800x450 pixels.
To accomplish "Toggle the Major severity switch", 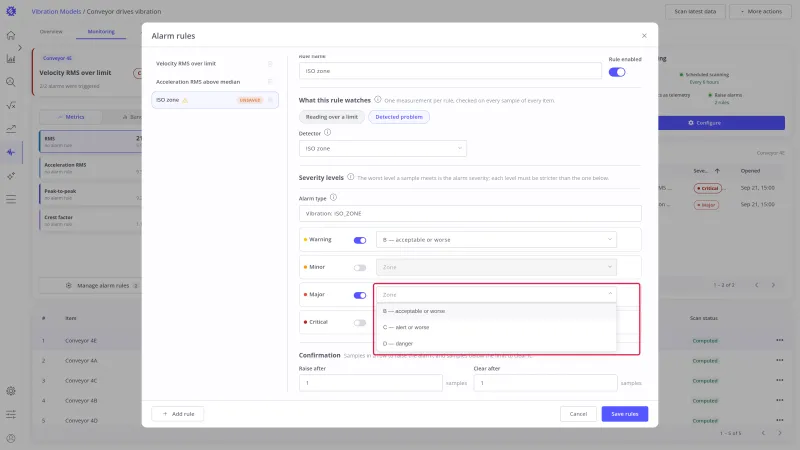I will 360,295.
